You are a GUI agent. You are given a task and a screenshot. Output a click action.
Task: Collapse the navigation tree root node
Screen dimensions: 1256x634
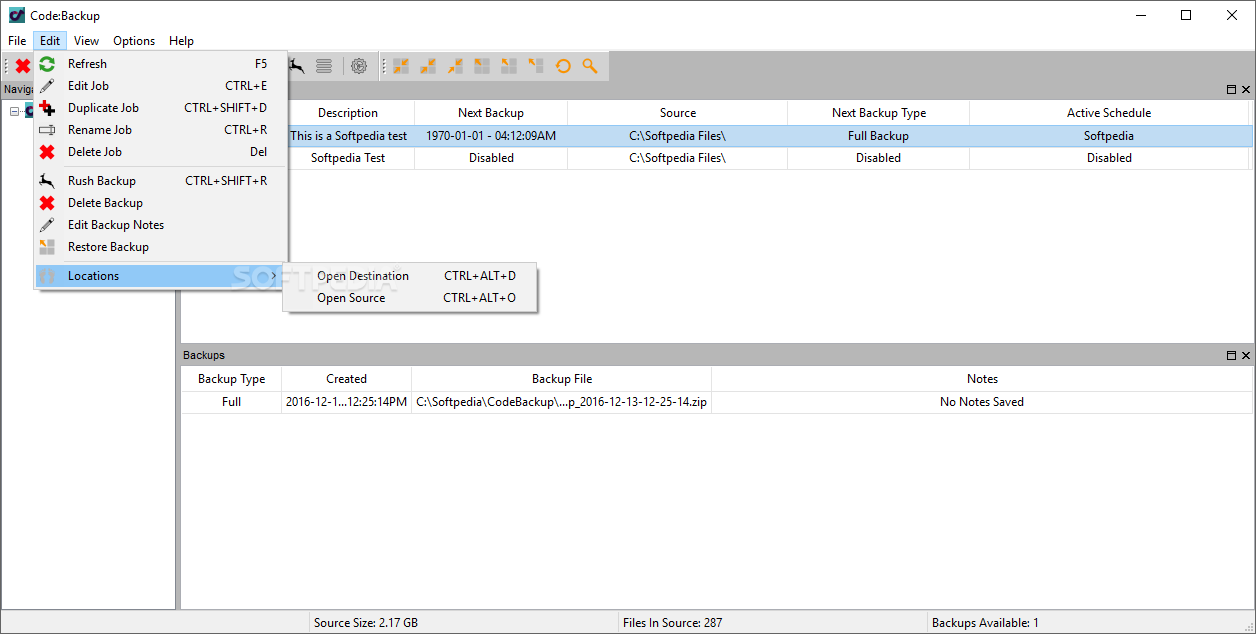click(x=15, y=112)
